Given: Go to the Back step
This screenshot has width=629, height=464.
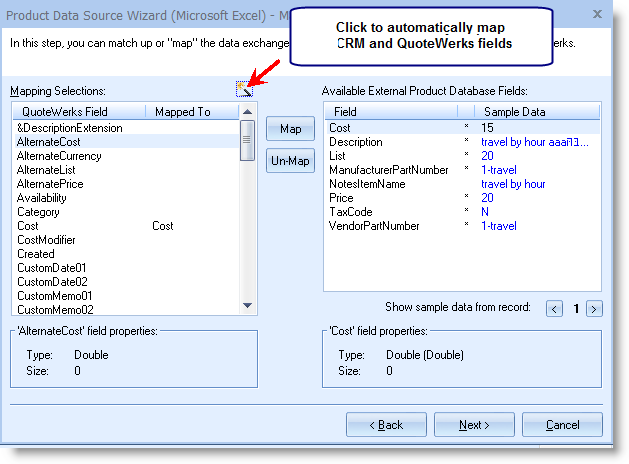Looking at the screenshot, I should click(x=386, y=425).
